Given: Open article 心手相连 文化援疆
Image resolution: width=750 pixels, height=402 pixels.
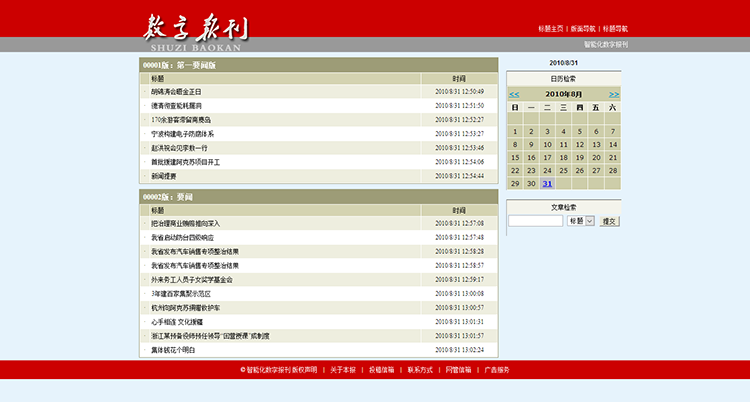Looking at the screenshot, I should pyautogui.click(x=176, y=322).
